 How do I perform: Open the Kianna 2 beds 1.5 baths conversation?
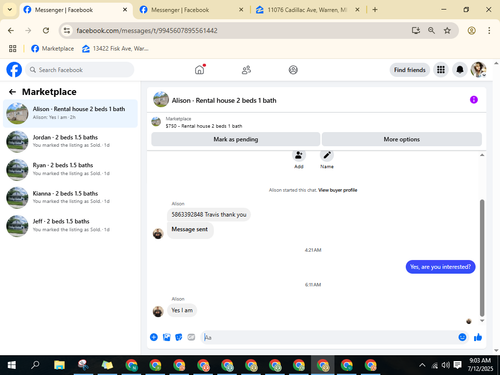tap(70, 197)
